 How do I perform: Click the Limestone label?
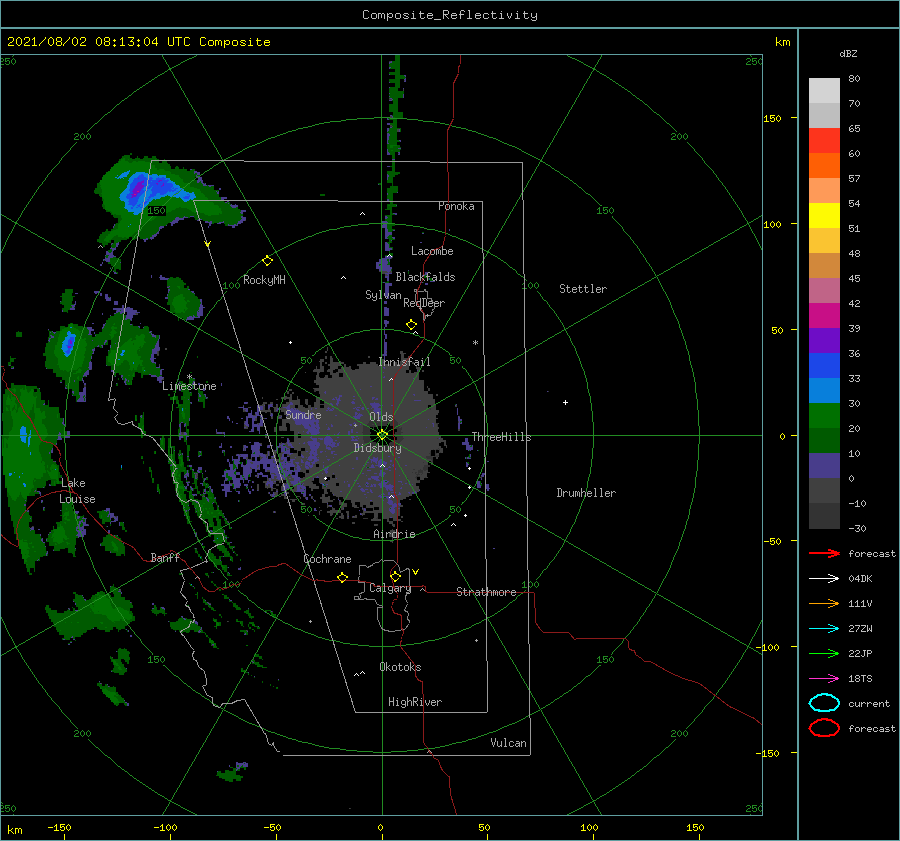tap(189, 386)
